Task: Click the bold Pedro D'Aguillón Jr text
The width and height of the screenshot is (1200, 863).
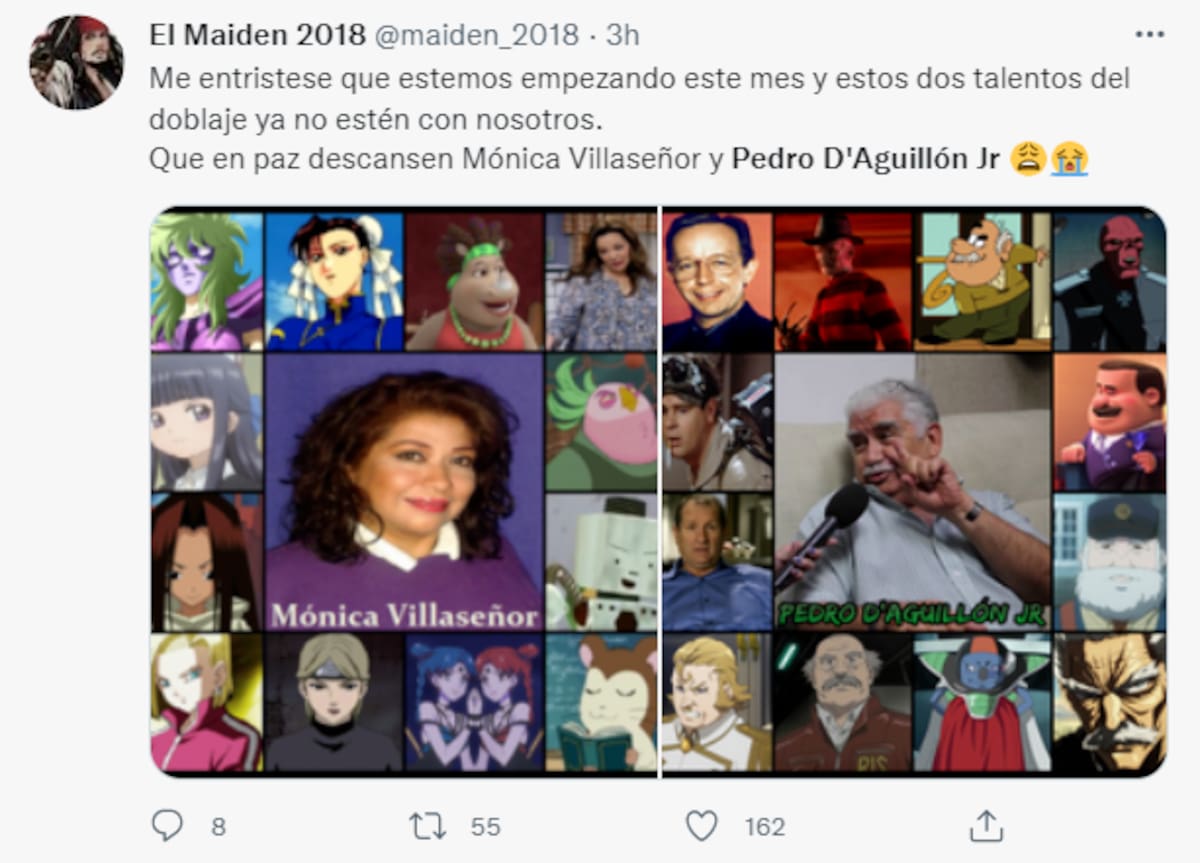Action: pyautogui.click(x=866, y=159)
